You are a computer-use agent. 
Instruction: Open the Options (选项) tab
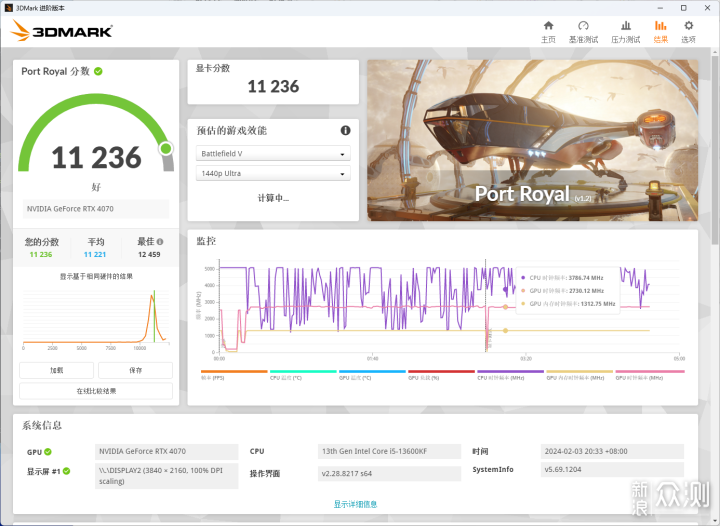point(688,32)
